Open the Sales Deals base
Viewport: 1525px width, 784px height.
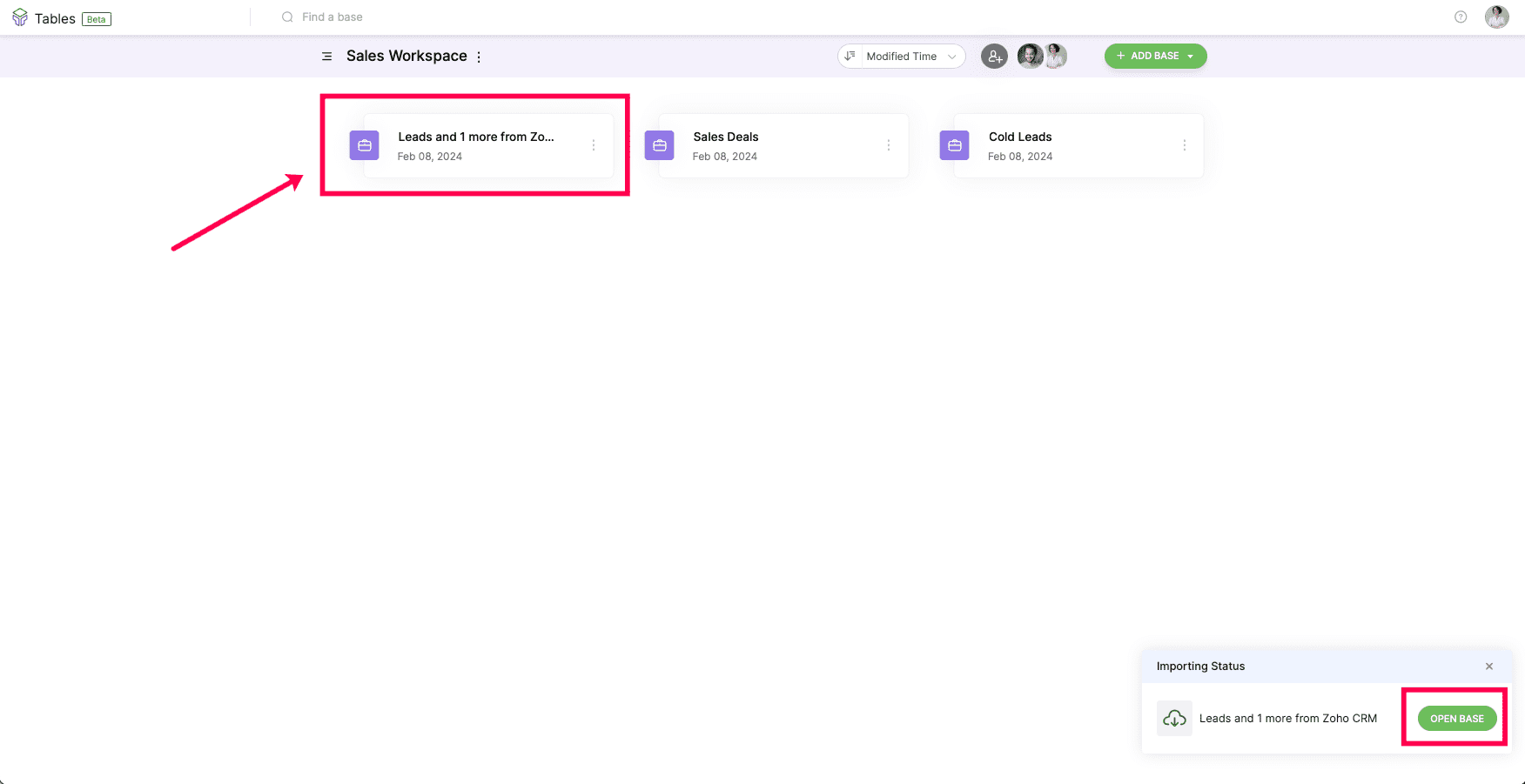783,145
